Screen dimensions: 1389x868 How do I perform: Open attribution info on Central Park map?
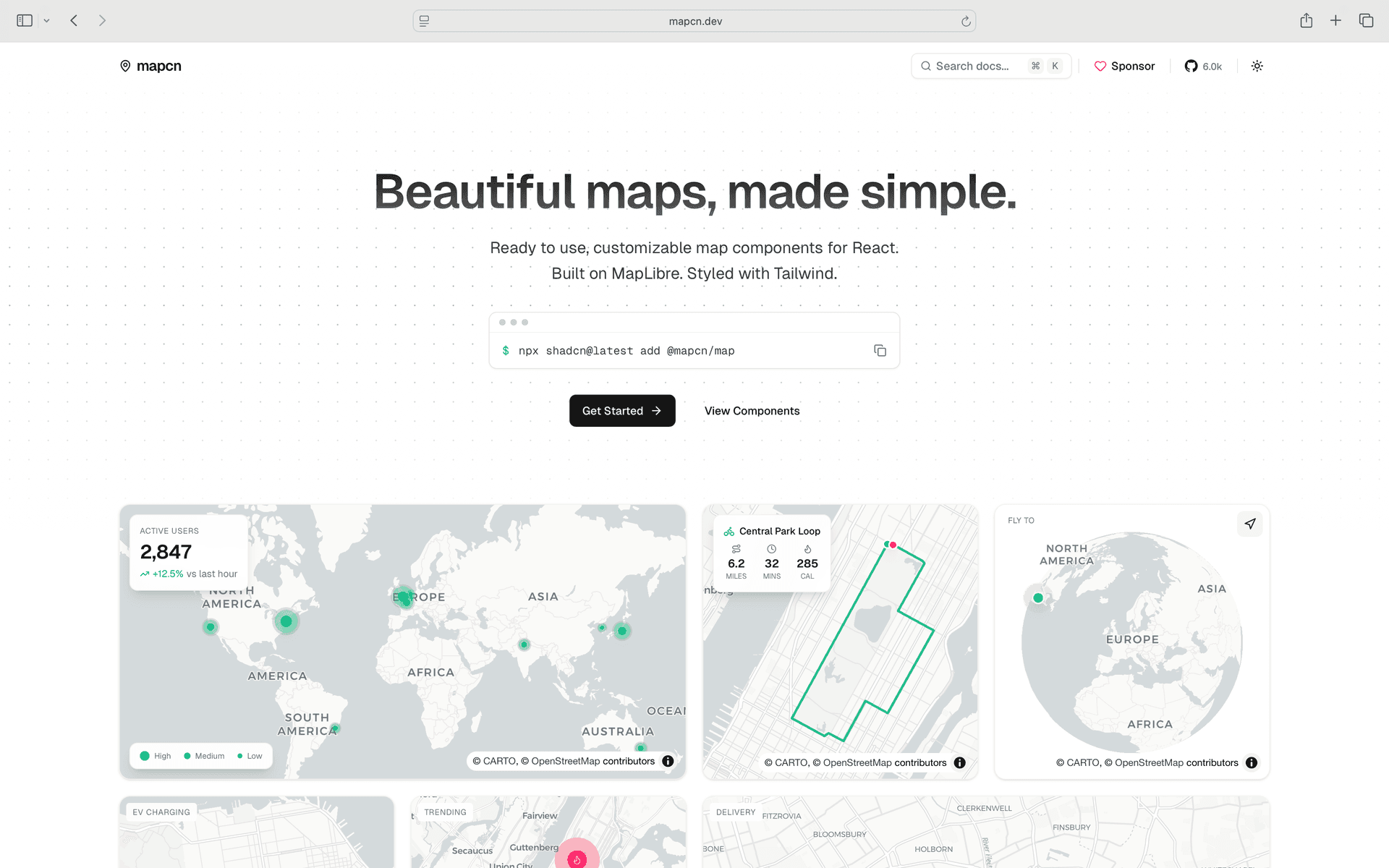tap(959, 762)
